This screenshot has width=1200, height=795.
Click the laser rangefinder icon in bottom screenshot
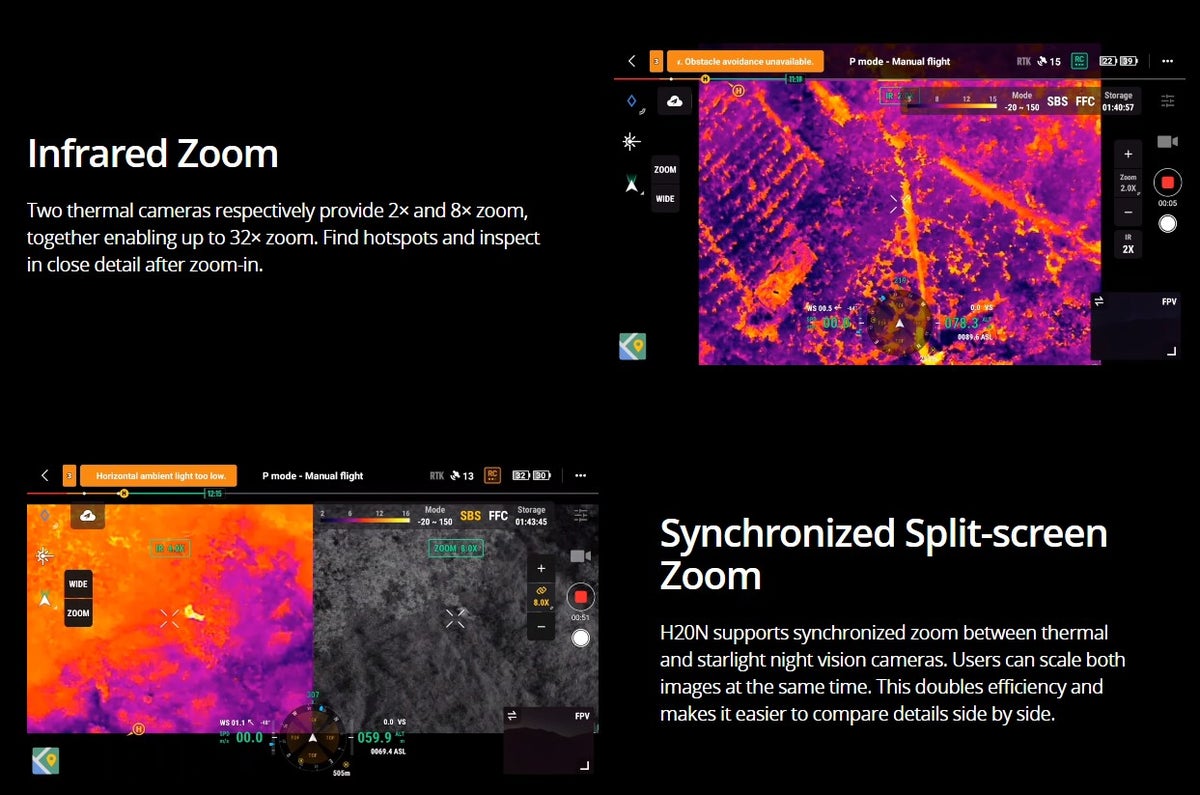click(x=44, y=556)
